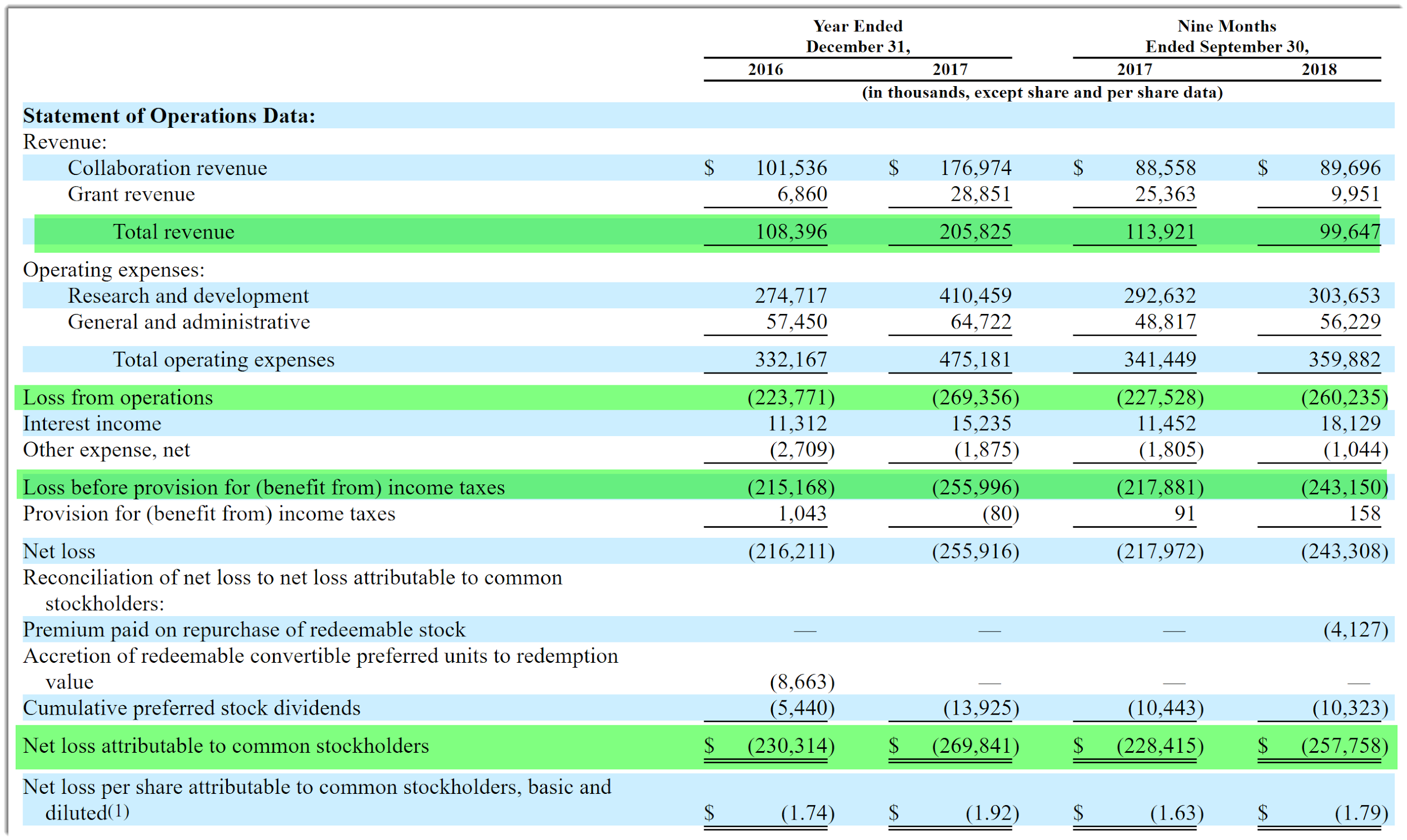The width and height of the screenshot is (1407, 840).
Task: Click the Total revenue value 113,921
Action: coord(1159,231)
